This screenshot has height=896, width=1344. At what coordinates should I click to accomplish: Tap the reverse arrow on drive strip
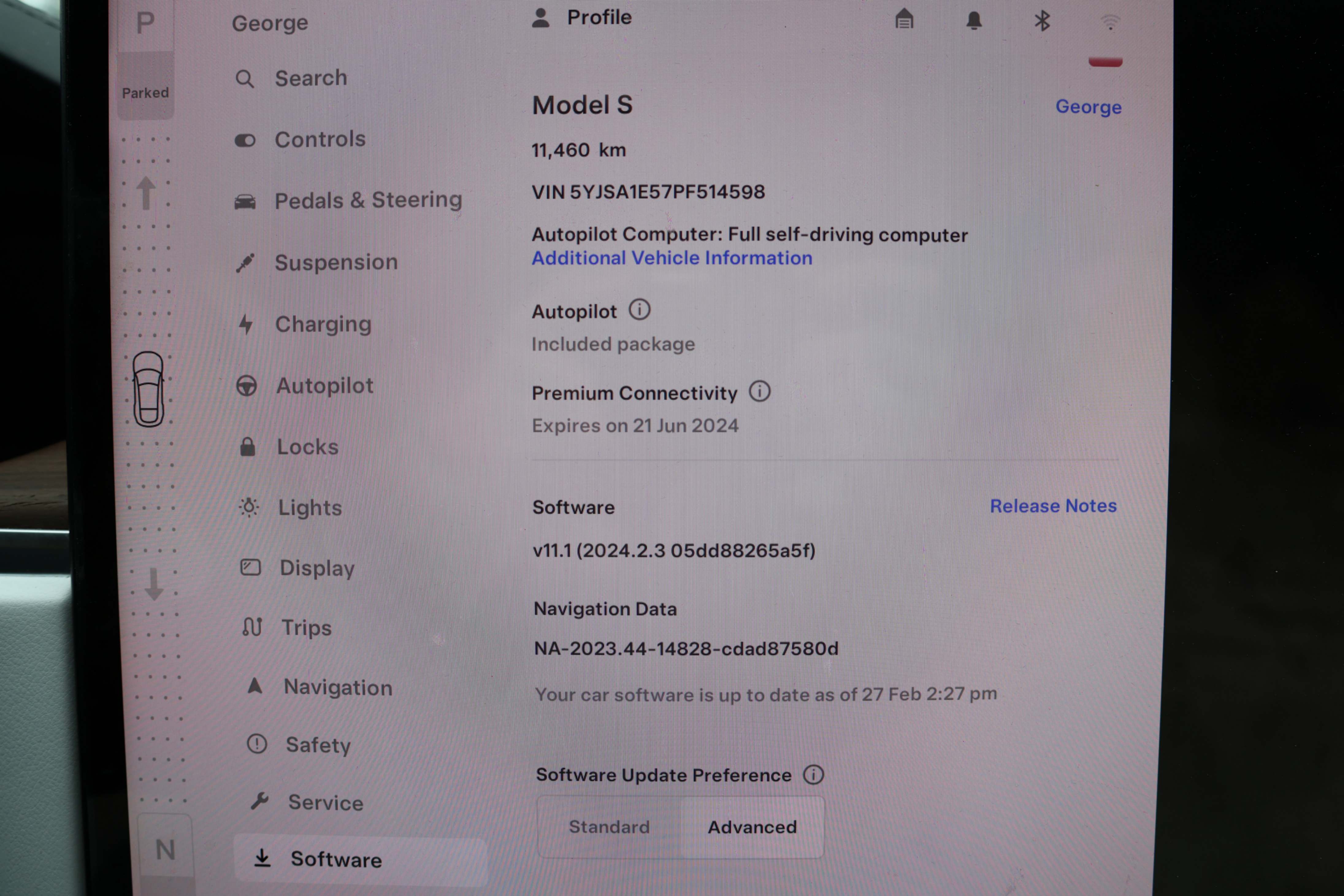(x=153, y=584)
